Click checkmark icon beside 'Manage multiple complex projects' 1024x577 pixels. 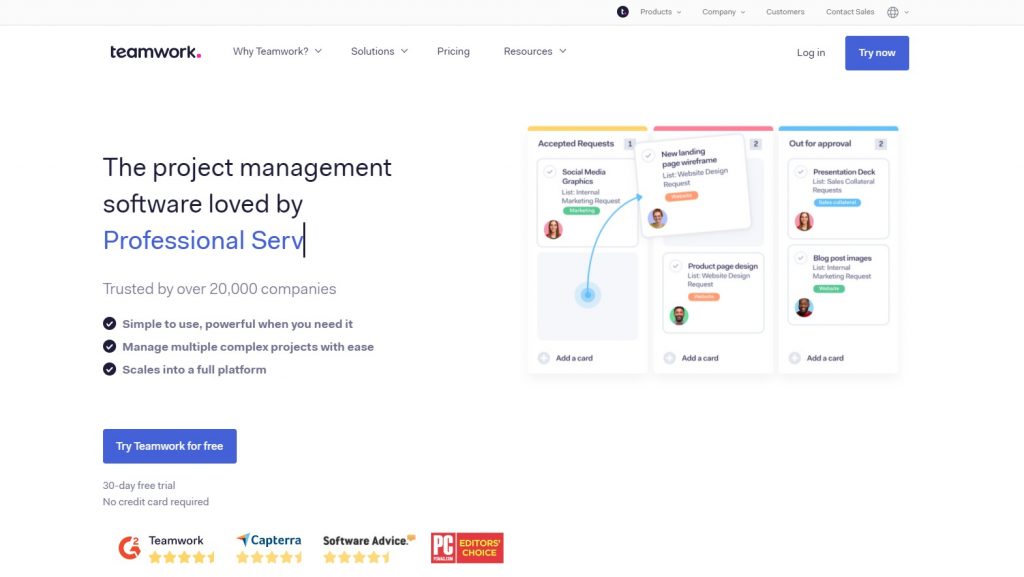tap(110, 347)
